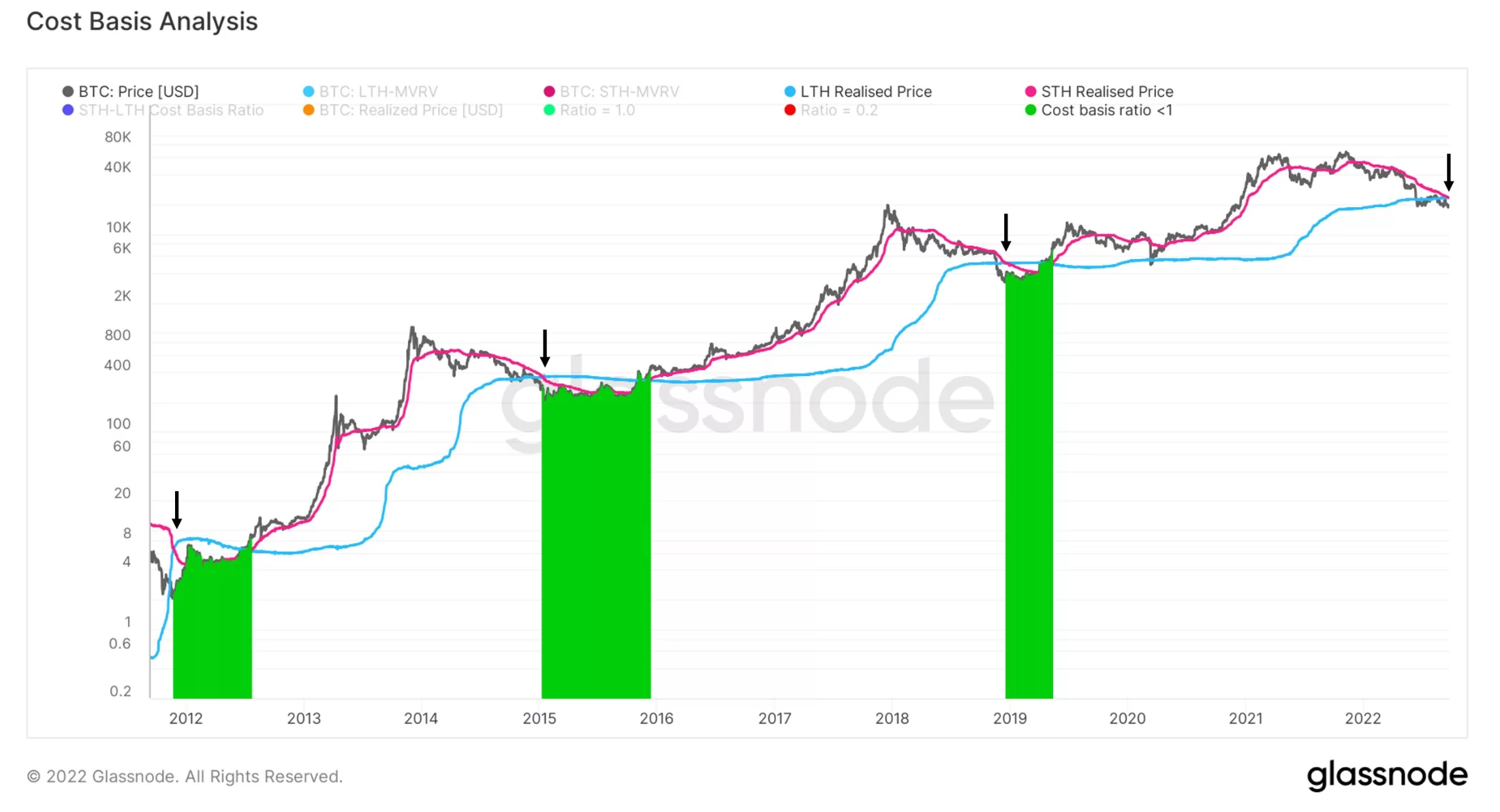Show the STH-LTH Cost Basis Ratio series

pyautogui.click(x=170, y=110)
